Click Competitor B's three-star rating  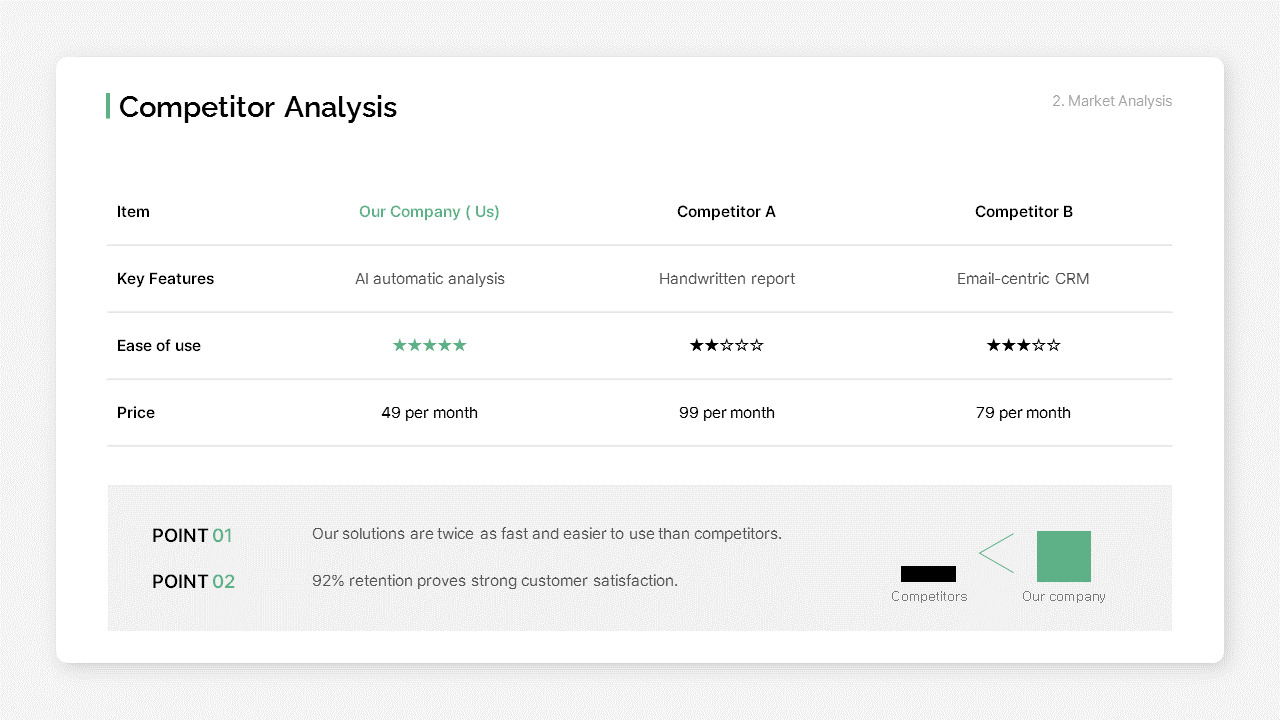click(x=1023, y=345)
